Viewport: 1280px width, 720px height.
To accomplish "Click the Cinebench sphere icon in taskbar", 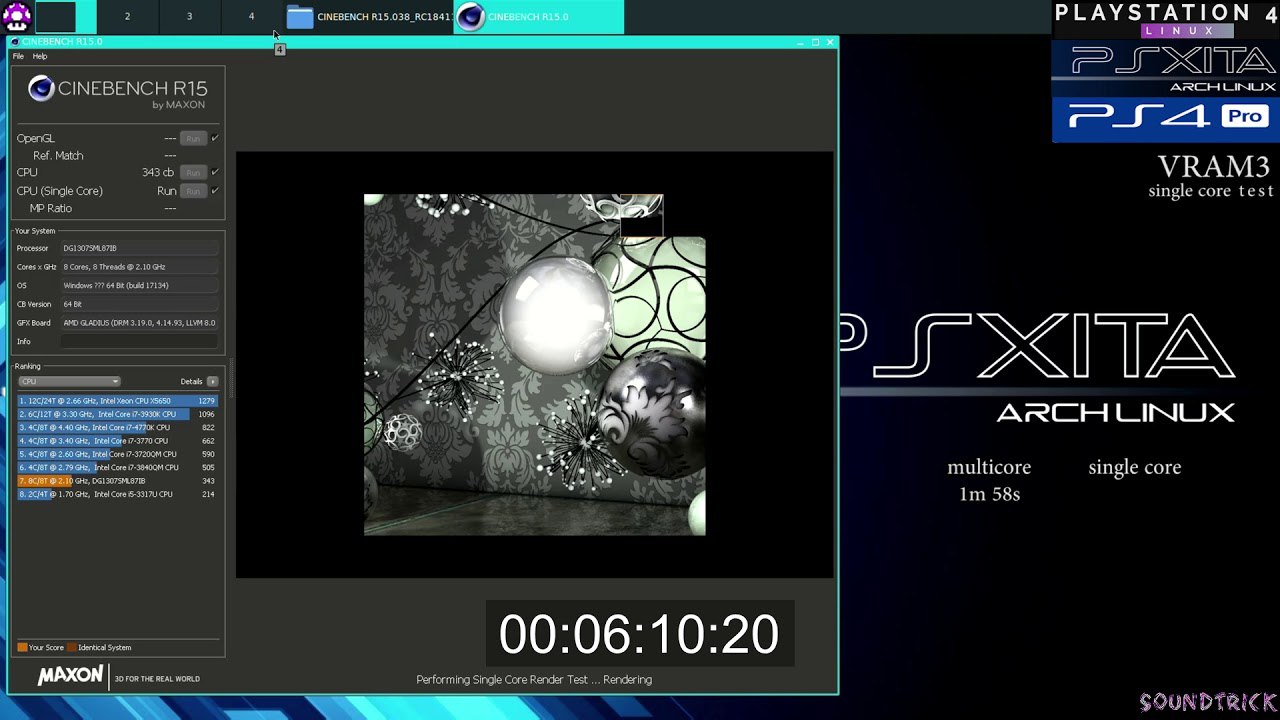I will 471,17.
